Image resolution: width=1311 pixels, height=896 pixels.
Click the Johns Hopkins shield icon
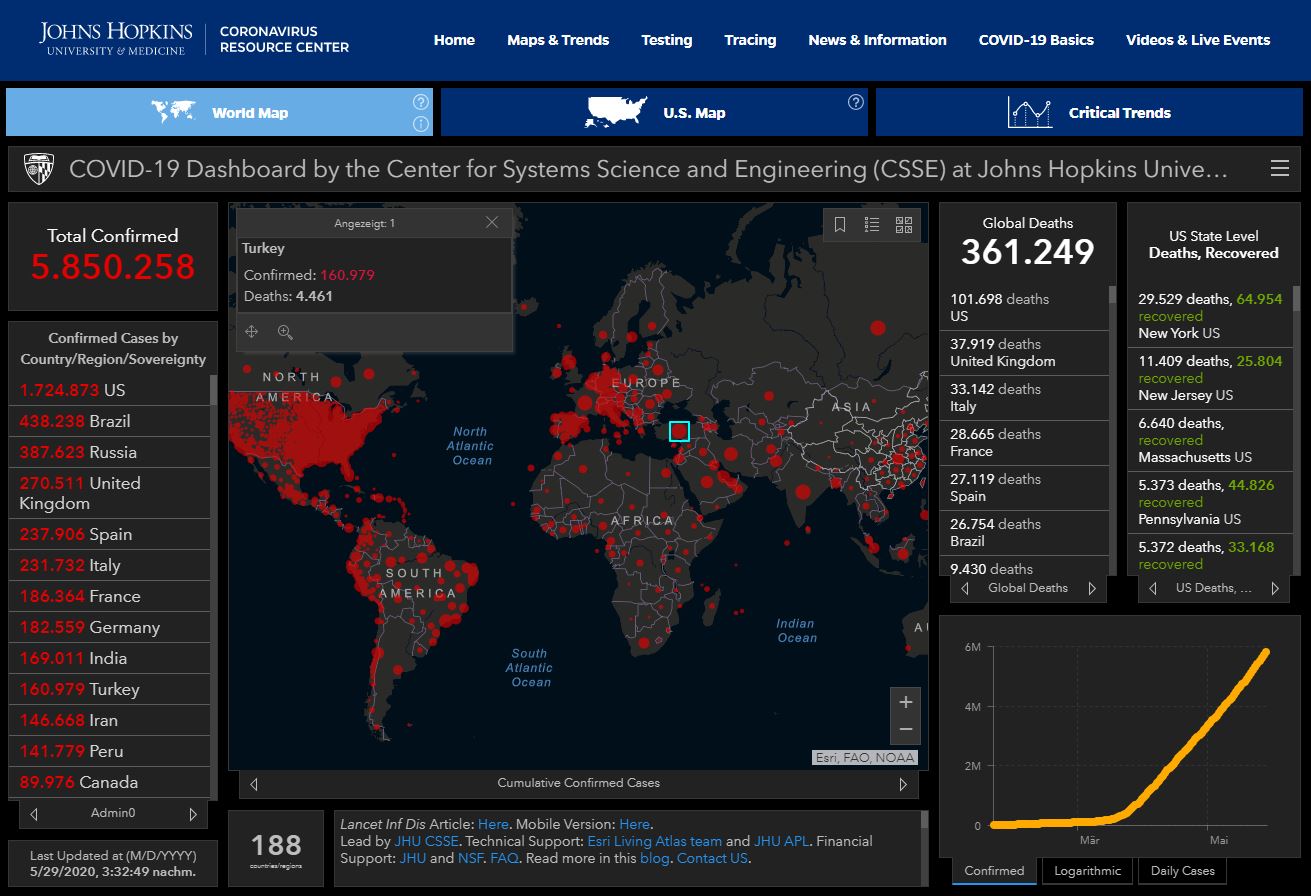click(39, 168)
